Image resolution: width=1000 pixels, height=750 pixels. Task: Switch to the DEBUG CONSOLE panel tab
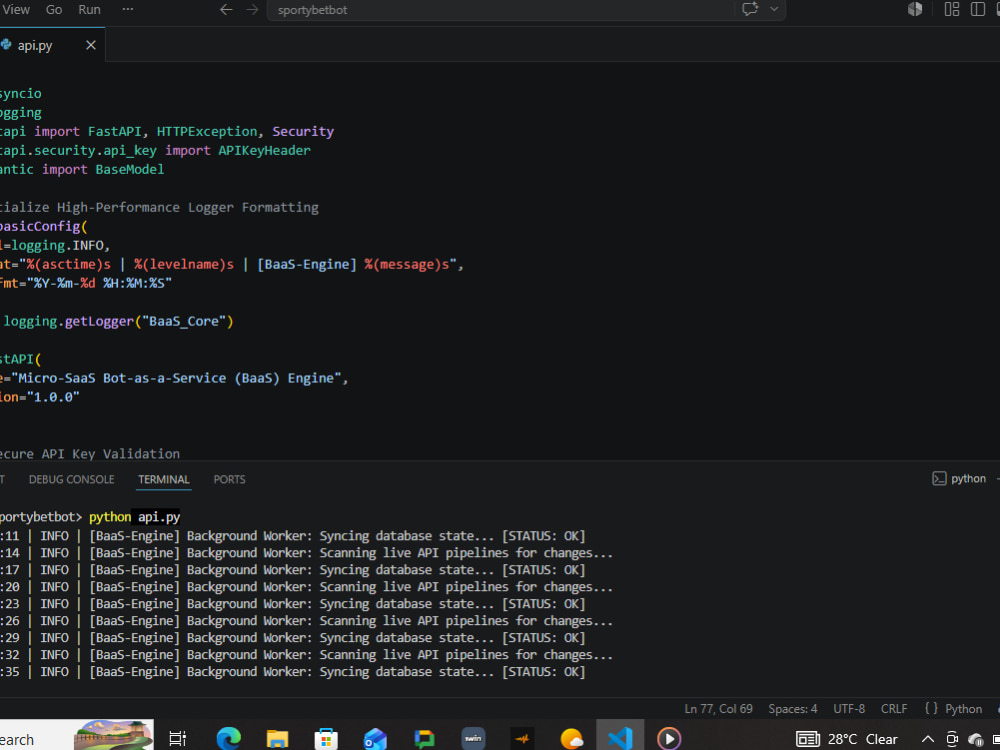[71, 479]
